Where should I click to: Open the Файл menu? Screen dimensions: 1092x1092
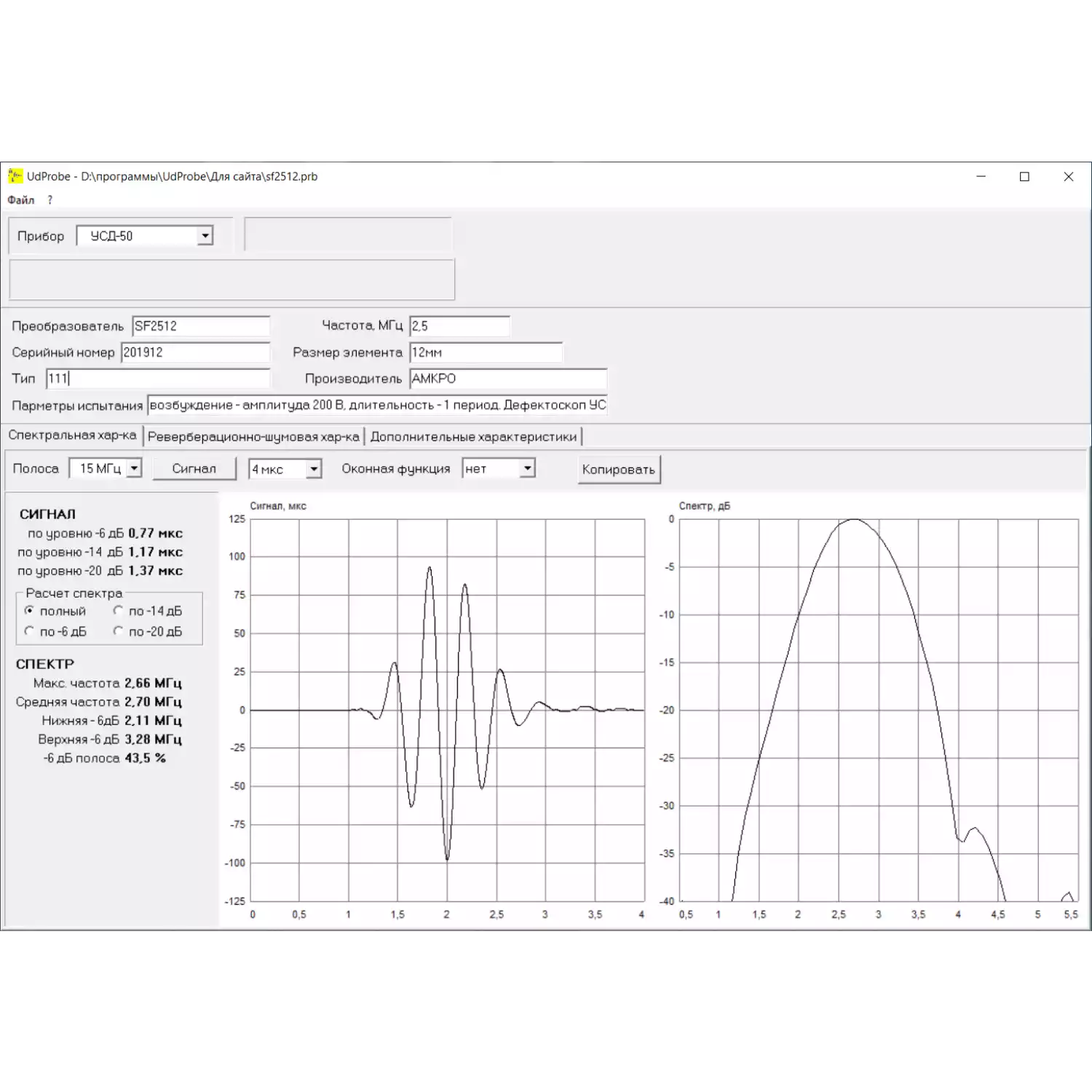(21, 200)
